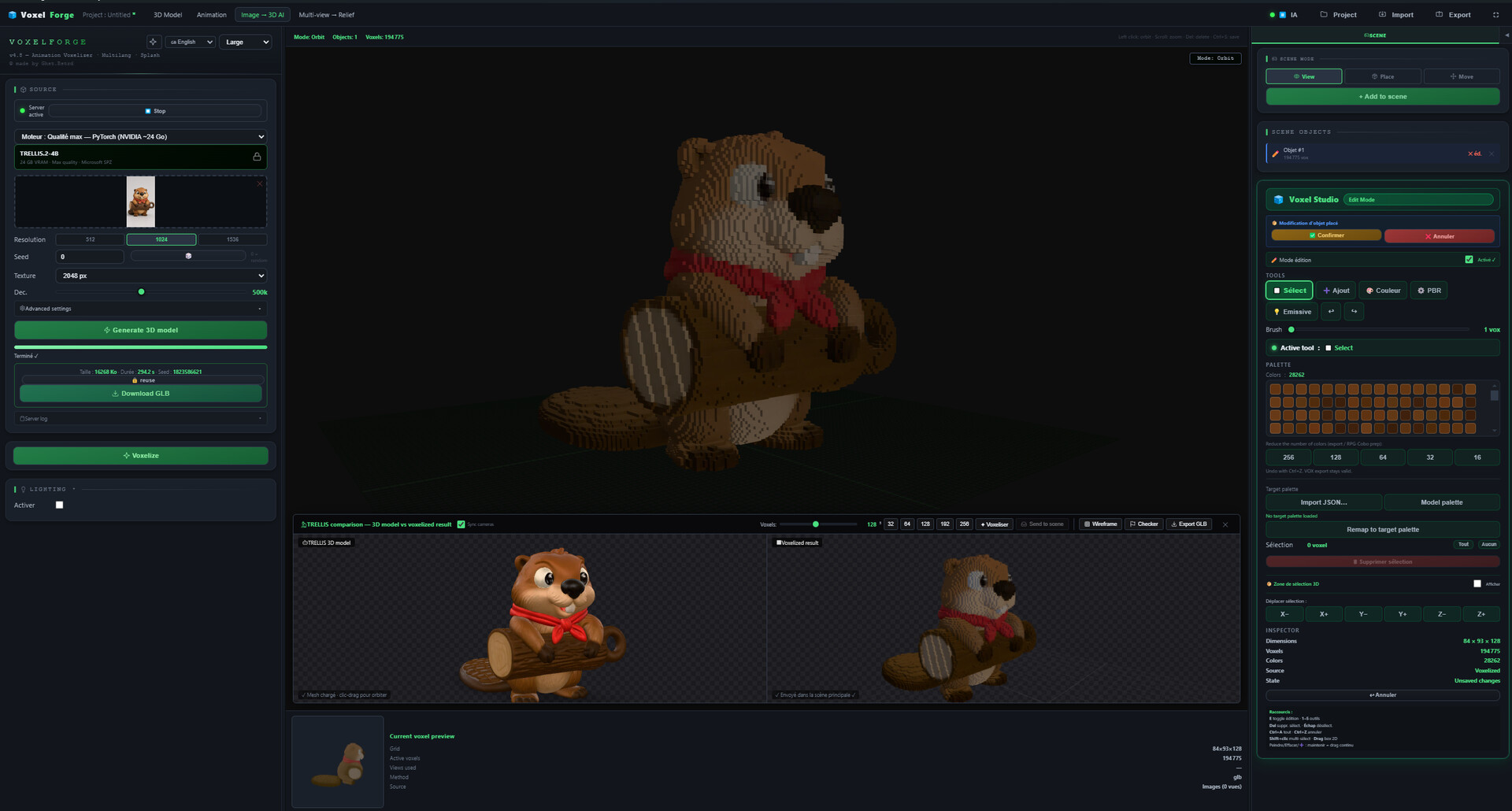1512x811 pixels.
Task: Click the redo arrow in Tools
Action: [1354, 312]
